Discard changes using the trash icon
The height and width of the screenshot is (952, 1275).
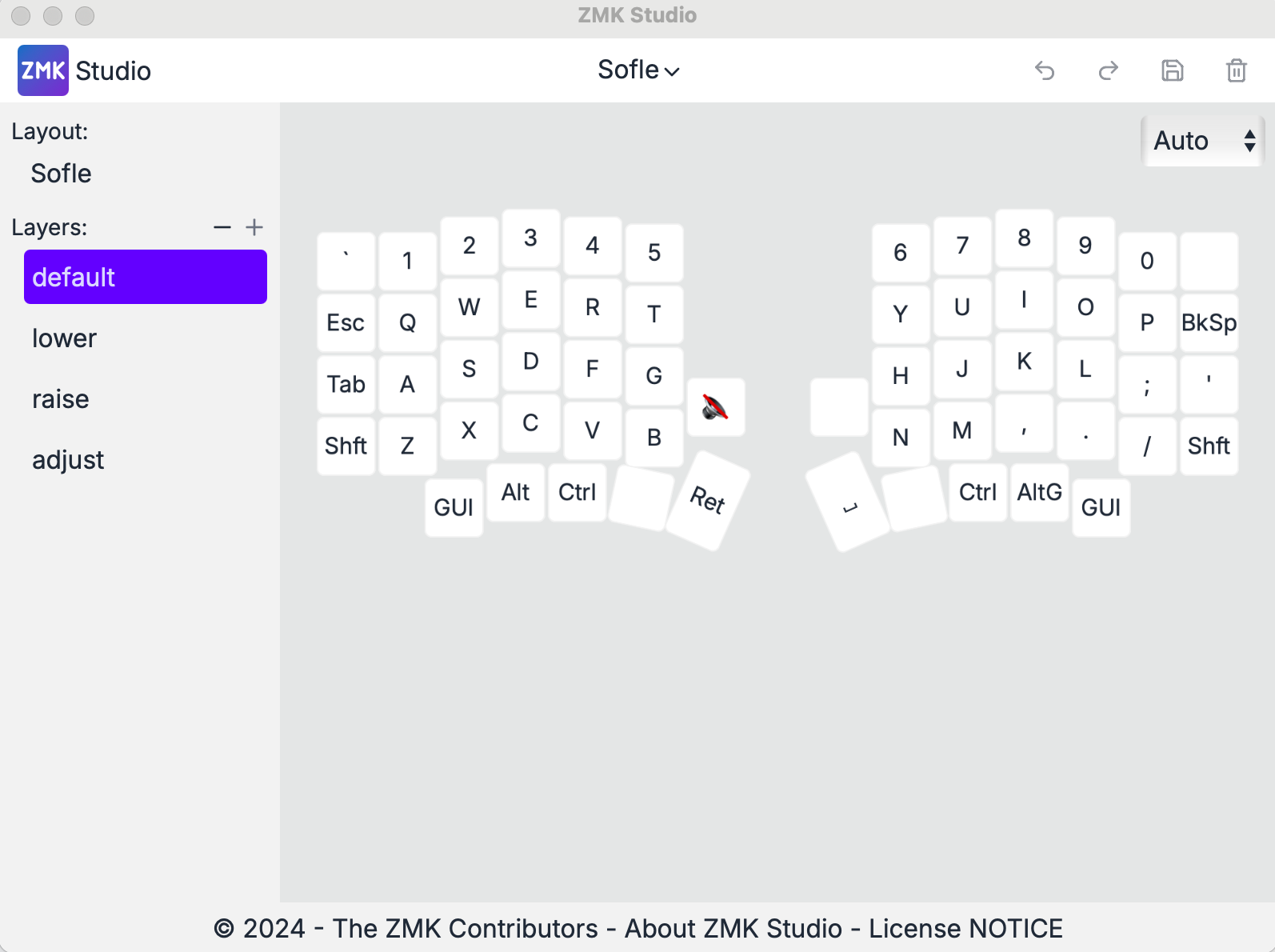click(1236, 70)
